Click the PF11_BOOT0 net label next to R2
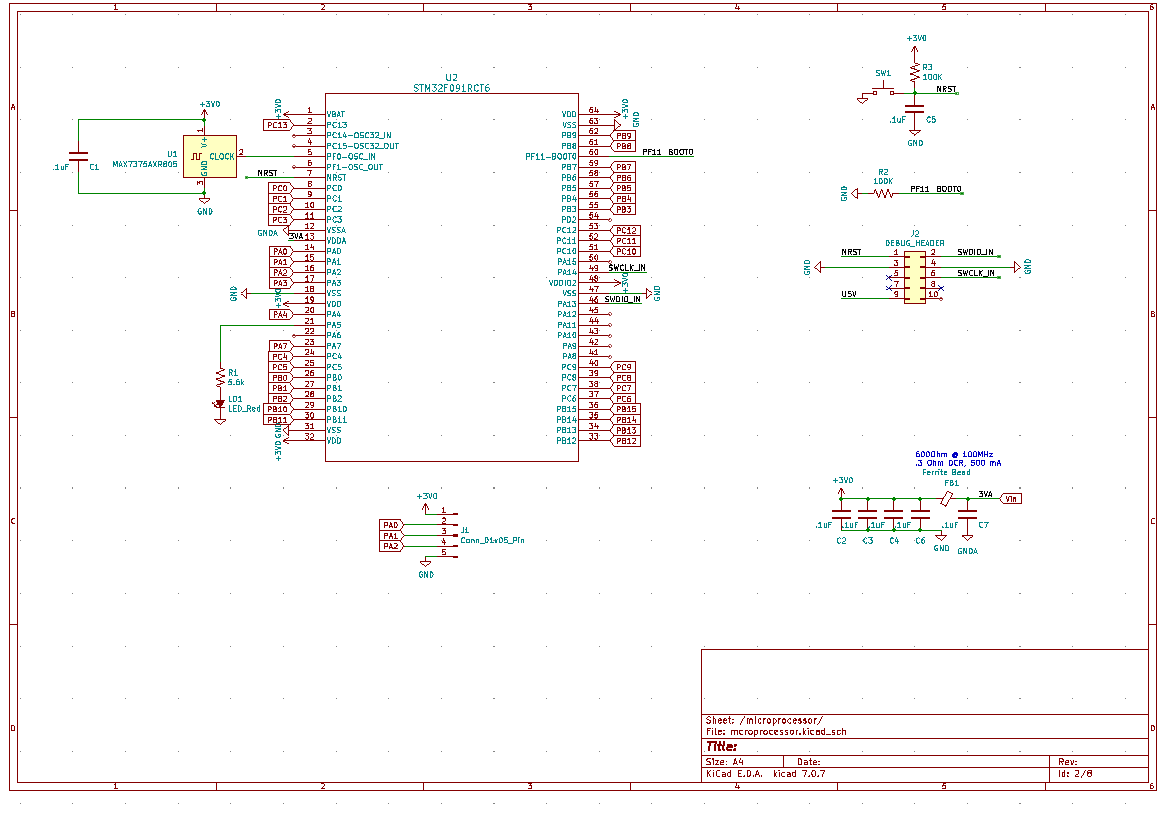Image resolution: width=1158 pixels, height=828 pixels. 936,189
